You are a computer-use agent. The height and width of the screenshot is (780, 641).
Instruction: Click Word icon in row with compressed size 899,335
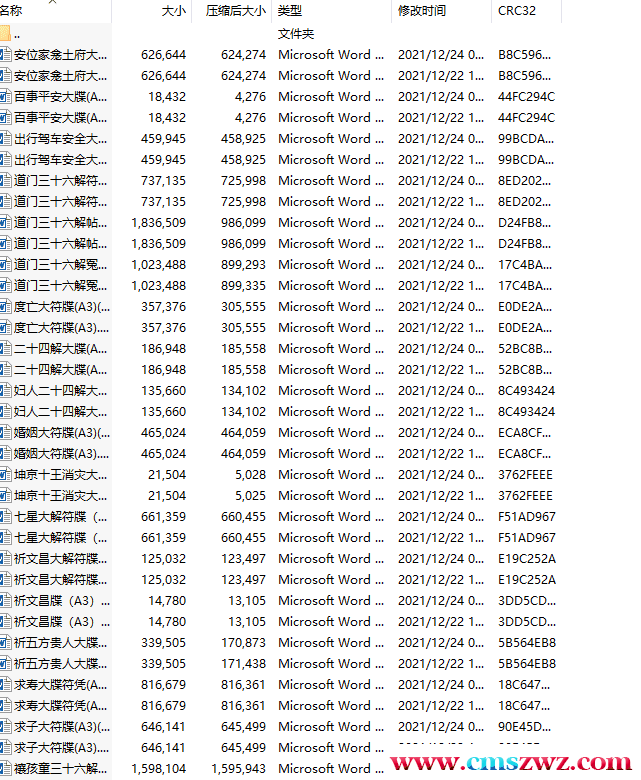point(5,286)
